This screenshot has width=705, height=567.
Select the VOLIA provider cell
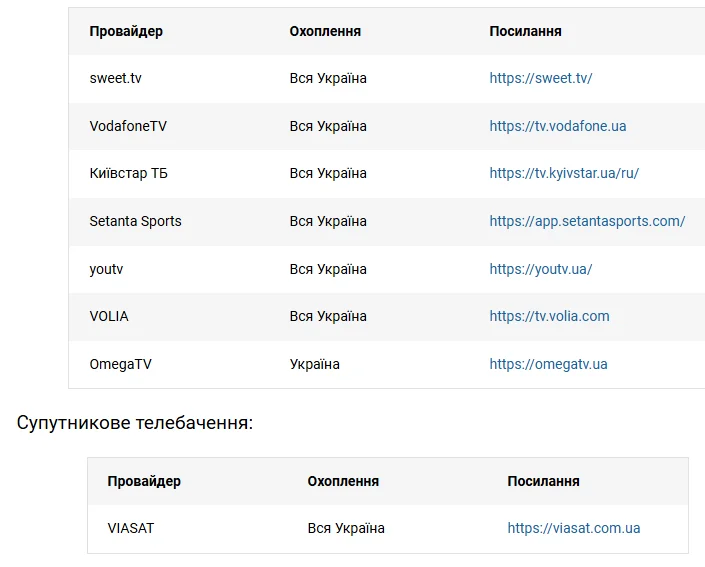tap(109, 316)
